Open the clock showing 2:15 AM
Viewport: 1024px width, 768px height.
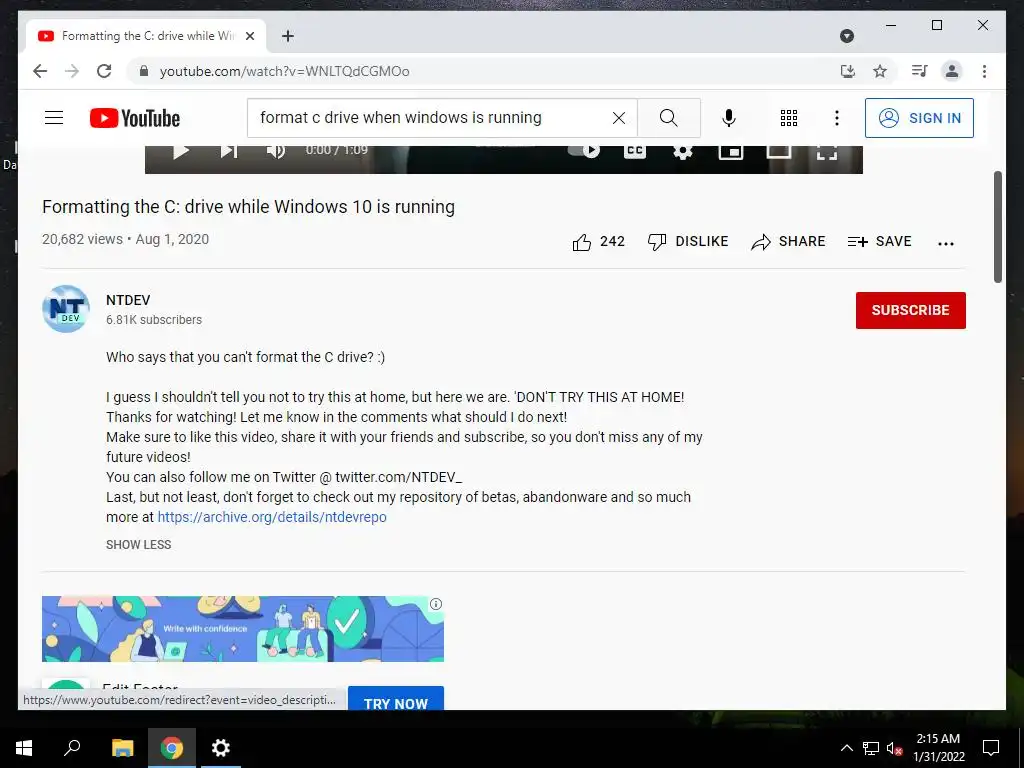point(938,748)
